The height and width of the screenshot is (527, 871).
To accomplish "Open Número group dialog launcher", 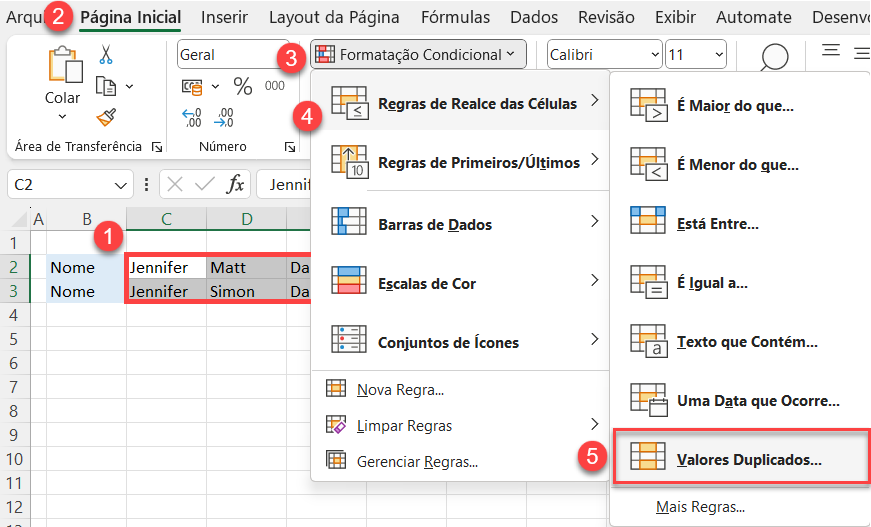I will tap(289, 147).
